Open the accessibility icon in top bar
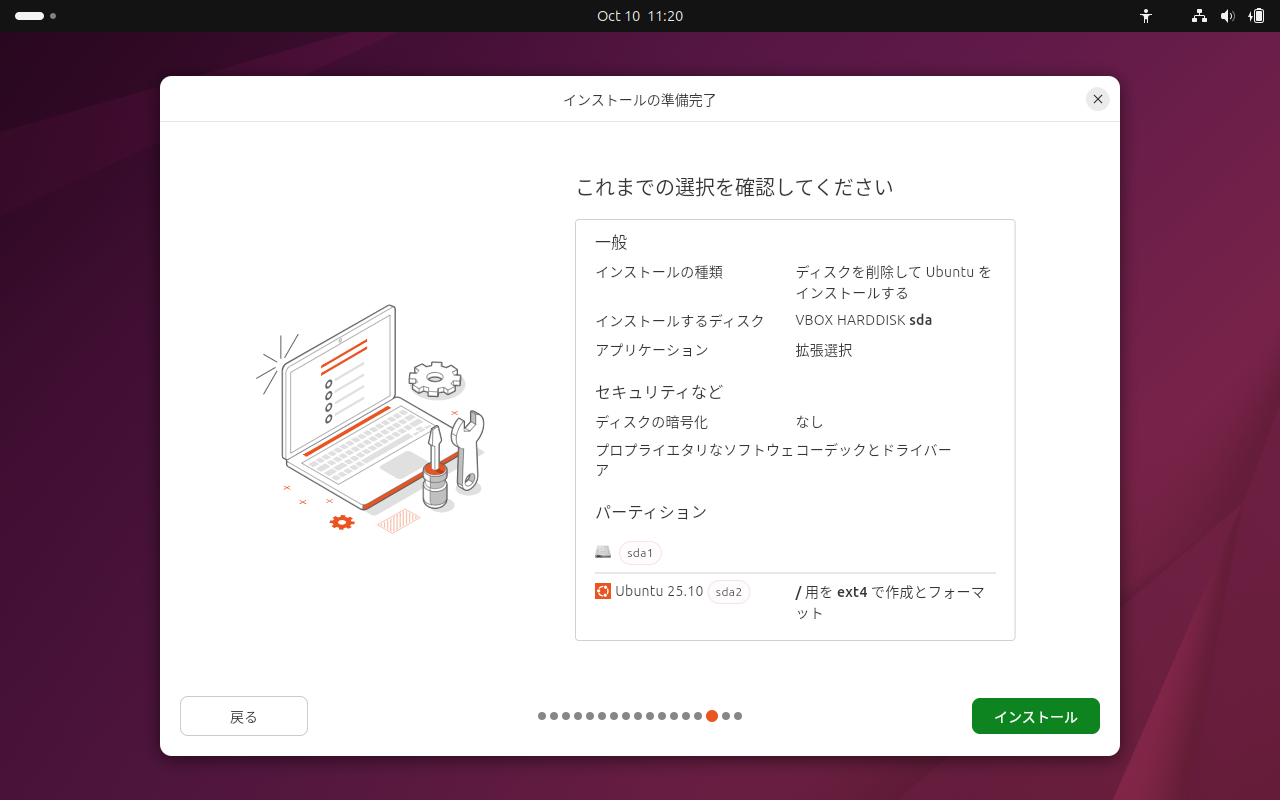This screenshot has width=1280, height=800. 1146,16
